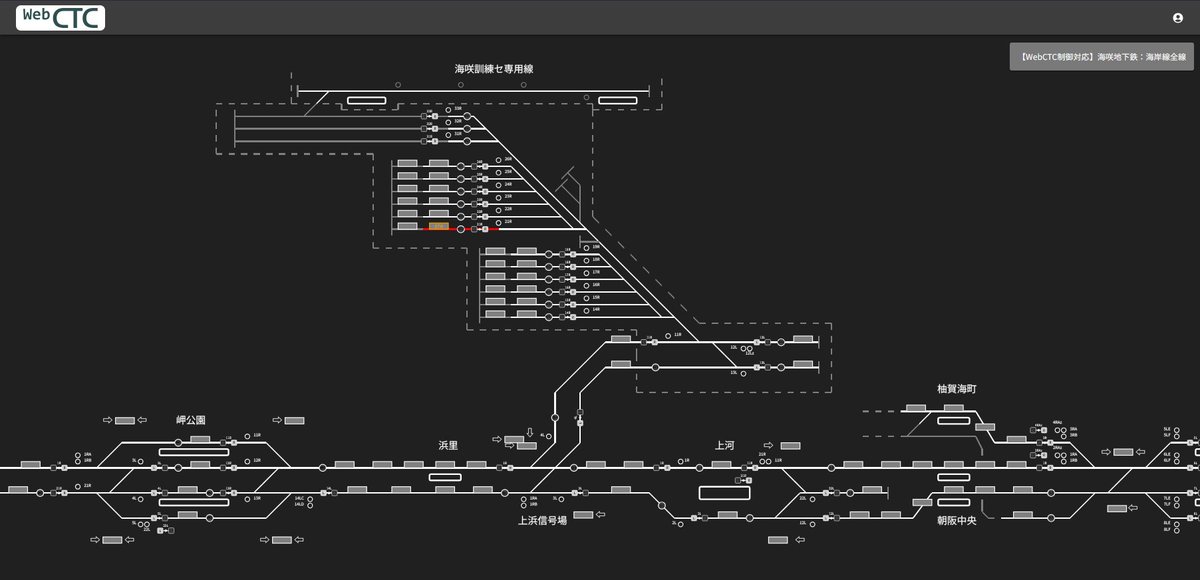Select route lever circle 15R
The height and width of the screenshot is (580, 1200).
(586, 298)
